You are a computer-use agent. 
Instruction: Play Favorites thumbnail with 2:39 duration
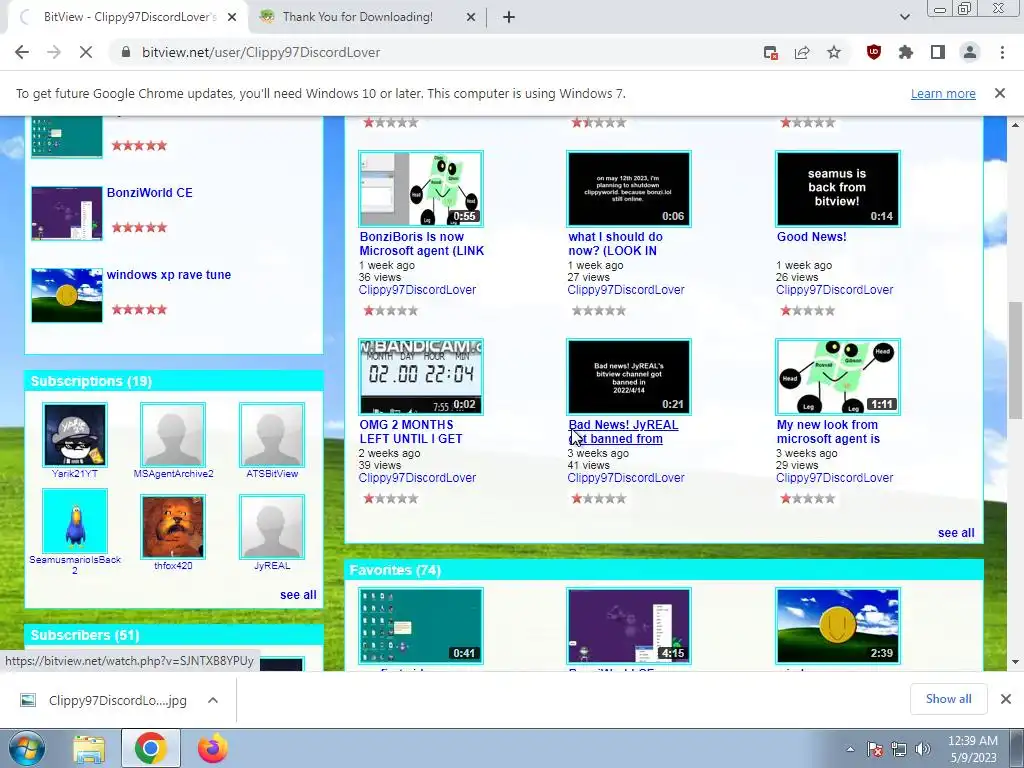click(837, 626)
